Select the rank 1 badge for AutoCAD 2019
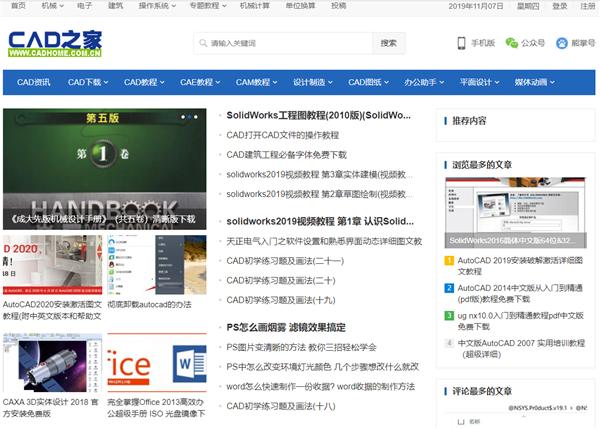 click(x=448, y=261)
